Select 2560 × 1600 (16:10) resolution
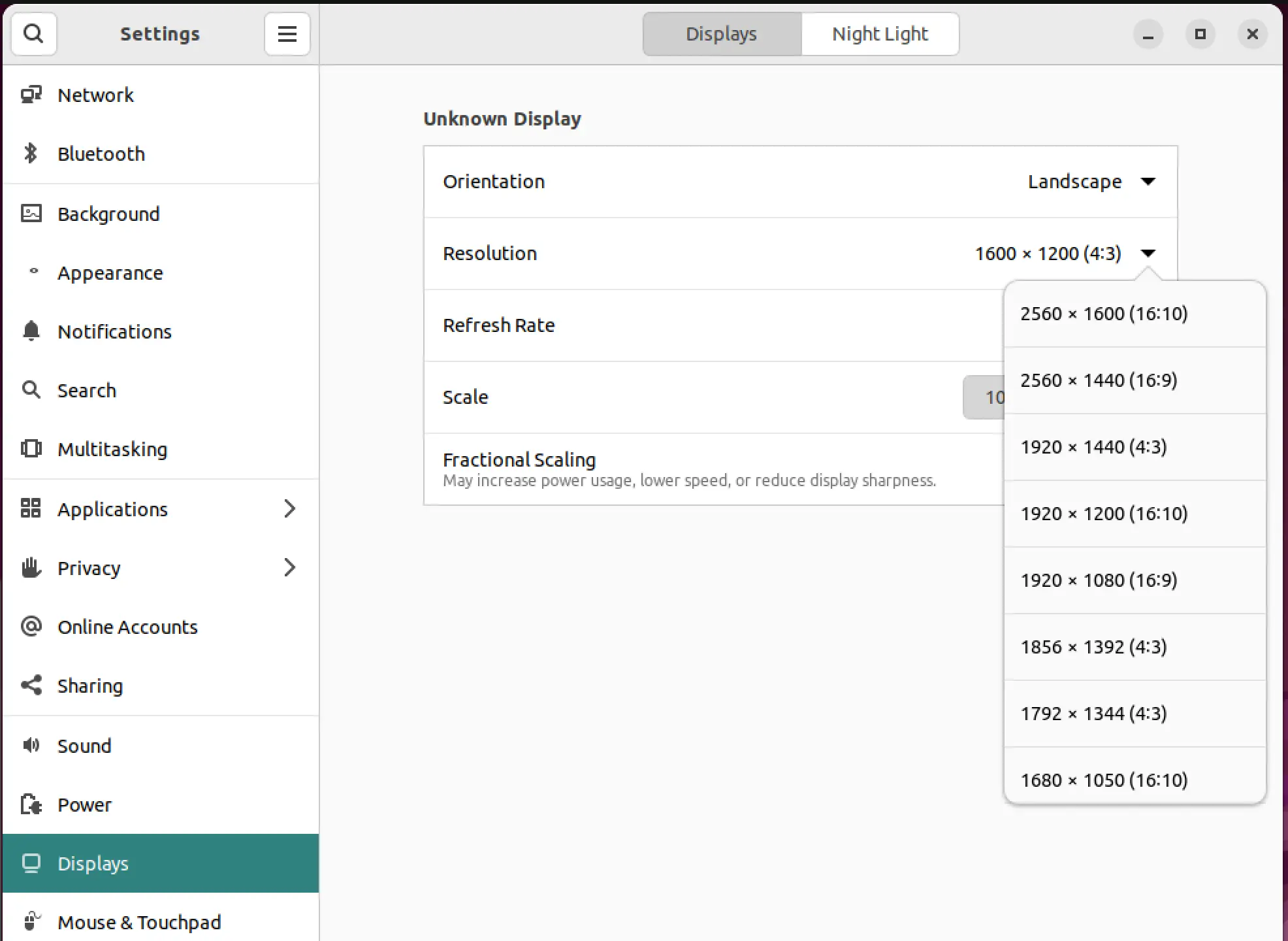The width and height of the screenshot is (1288, 941). coord(1135,314)
